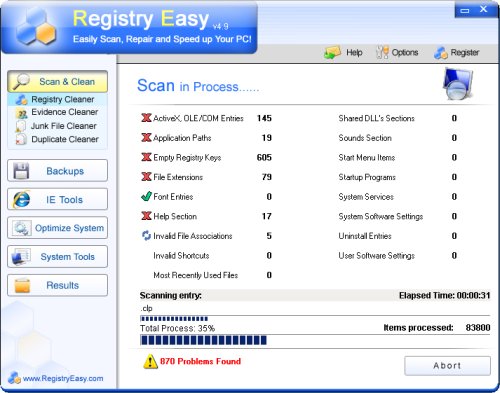This screenshot has height=393, width=500.
Task: Open System Tools panel
Action: [x=57, y=257]
